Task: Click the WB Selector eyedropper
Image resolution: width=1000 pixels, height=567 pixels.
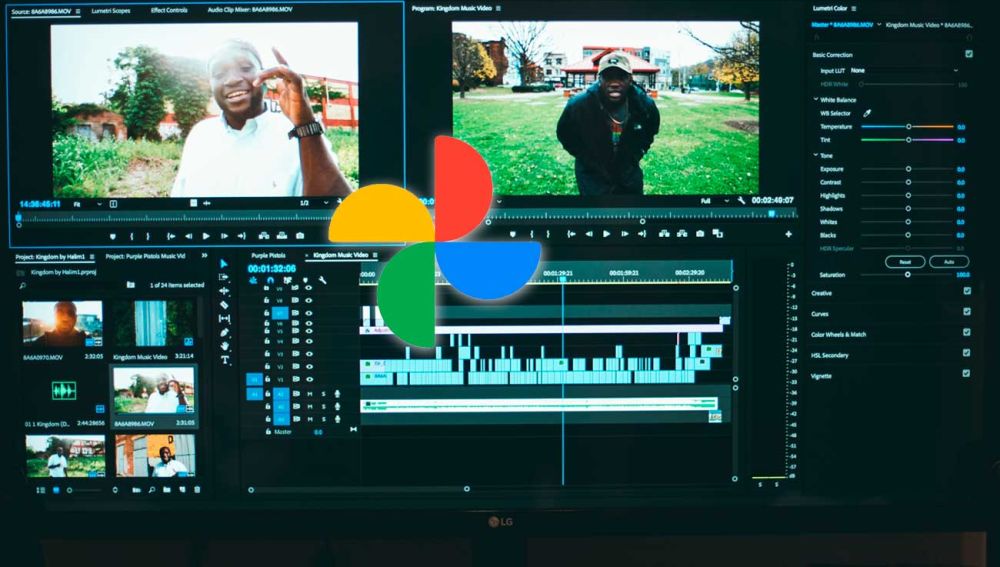Action: pos(867,113)
